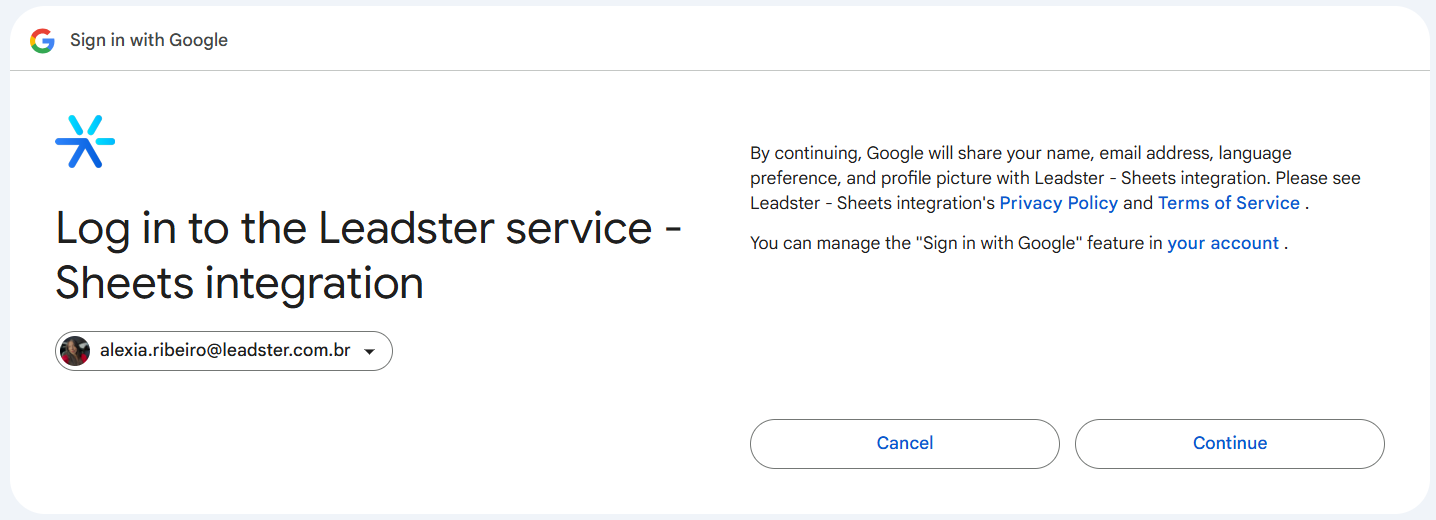This screenshot has height=520, width=1436.
Task: Click the words "email address" in the paragraph
Action: [1155, 153]
